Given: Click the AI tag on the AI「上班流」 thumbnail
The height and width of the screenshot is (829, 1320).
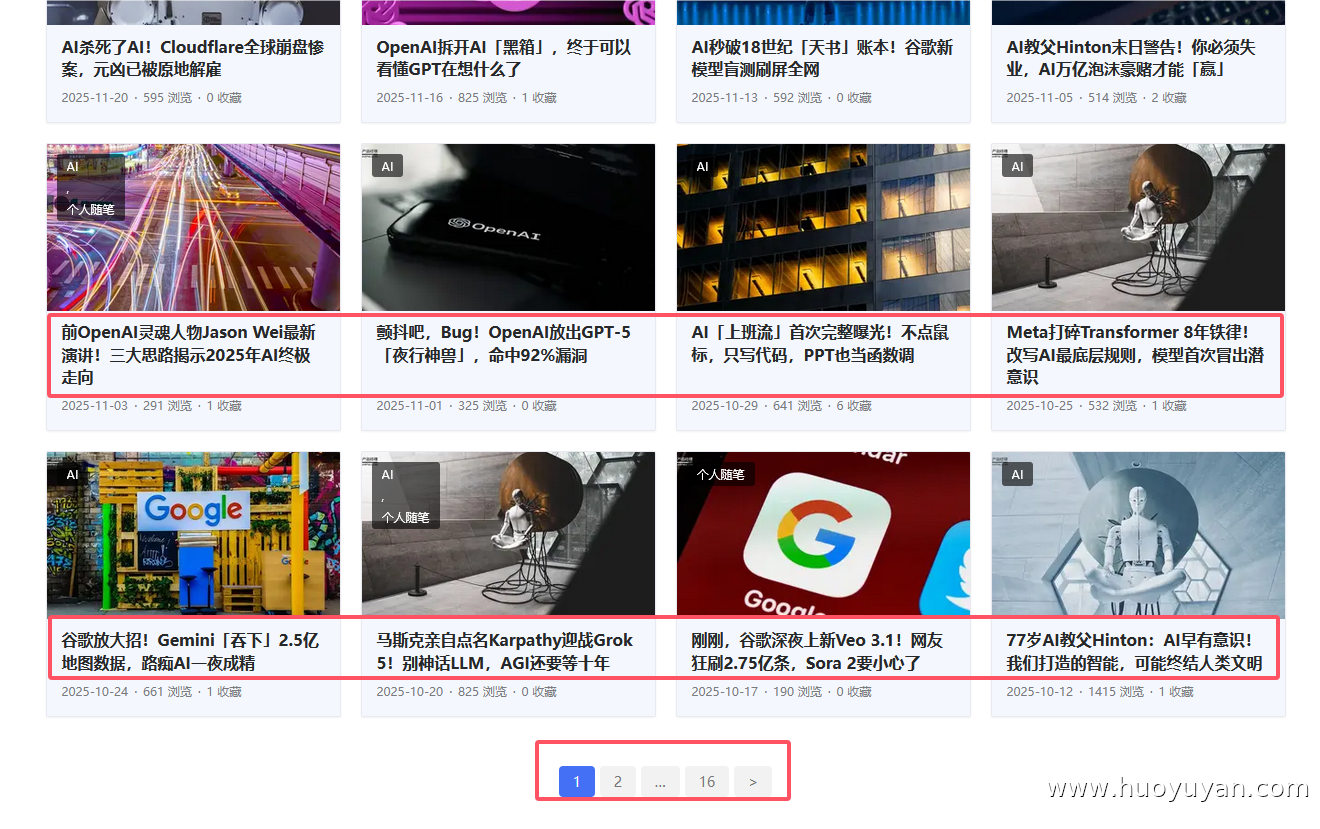Looking at the screenshot, I should [x=702, y=166].
